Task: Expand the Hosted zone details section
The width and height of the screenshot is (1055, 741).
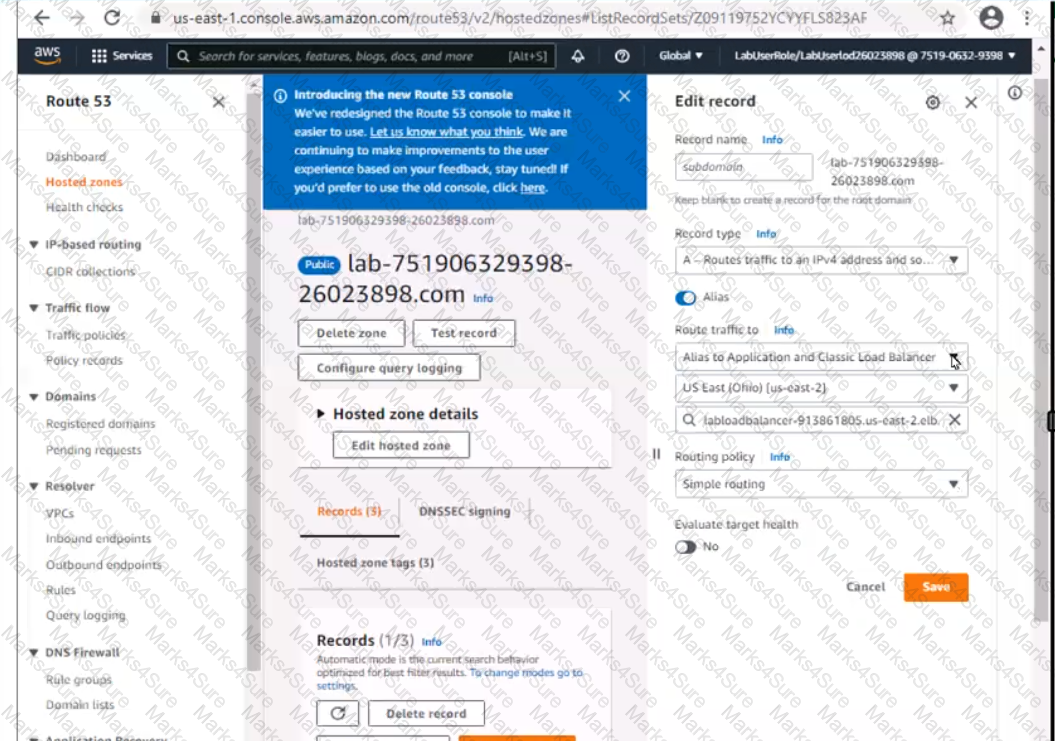Action: pyautogui.click(x=321, y=414)
